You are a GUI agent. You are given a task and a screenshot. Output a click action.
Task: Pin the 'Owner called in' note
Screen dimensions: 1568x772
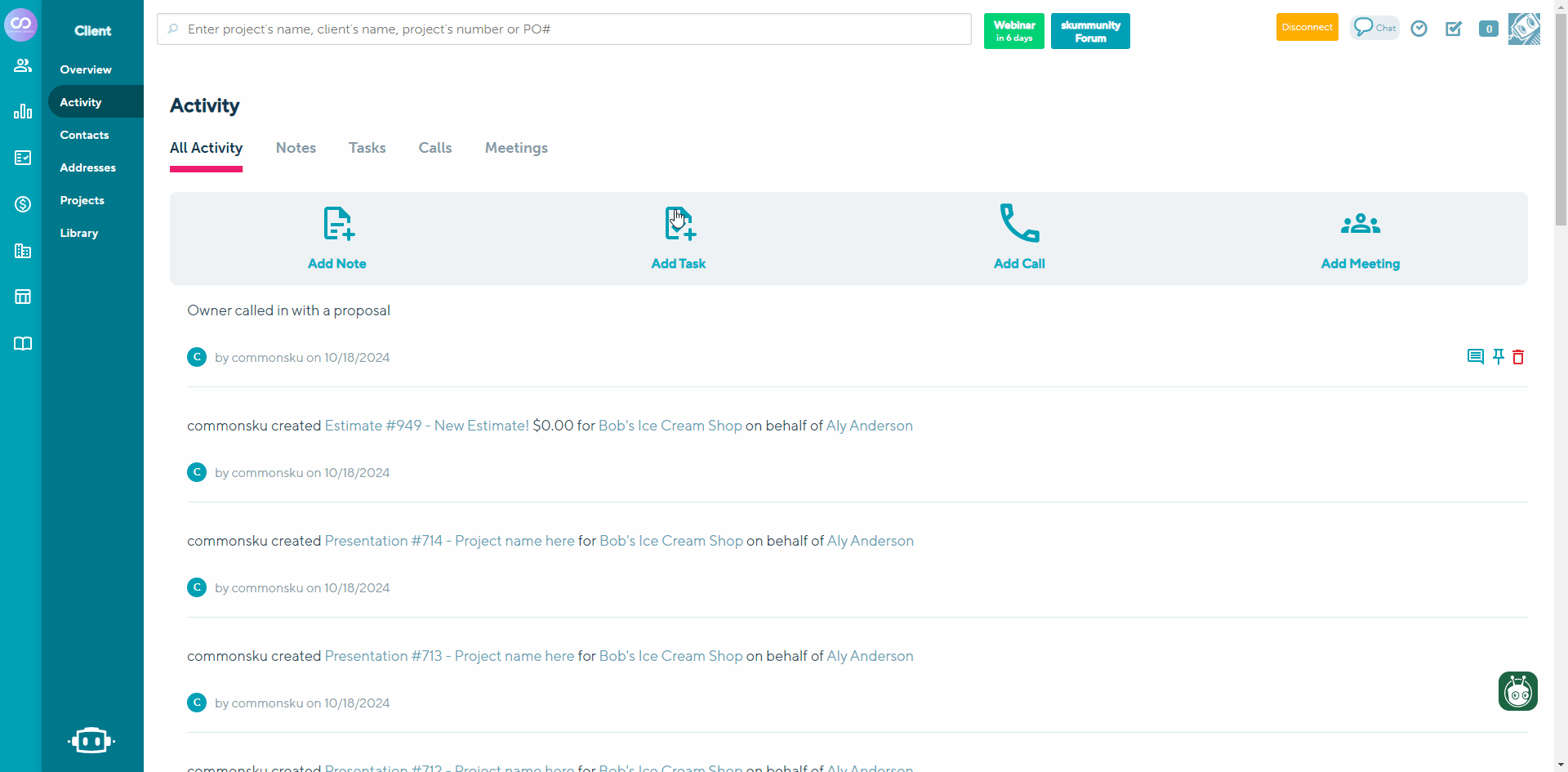[x=1498, y=357]
